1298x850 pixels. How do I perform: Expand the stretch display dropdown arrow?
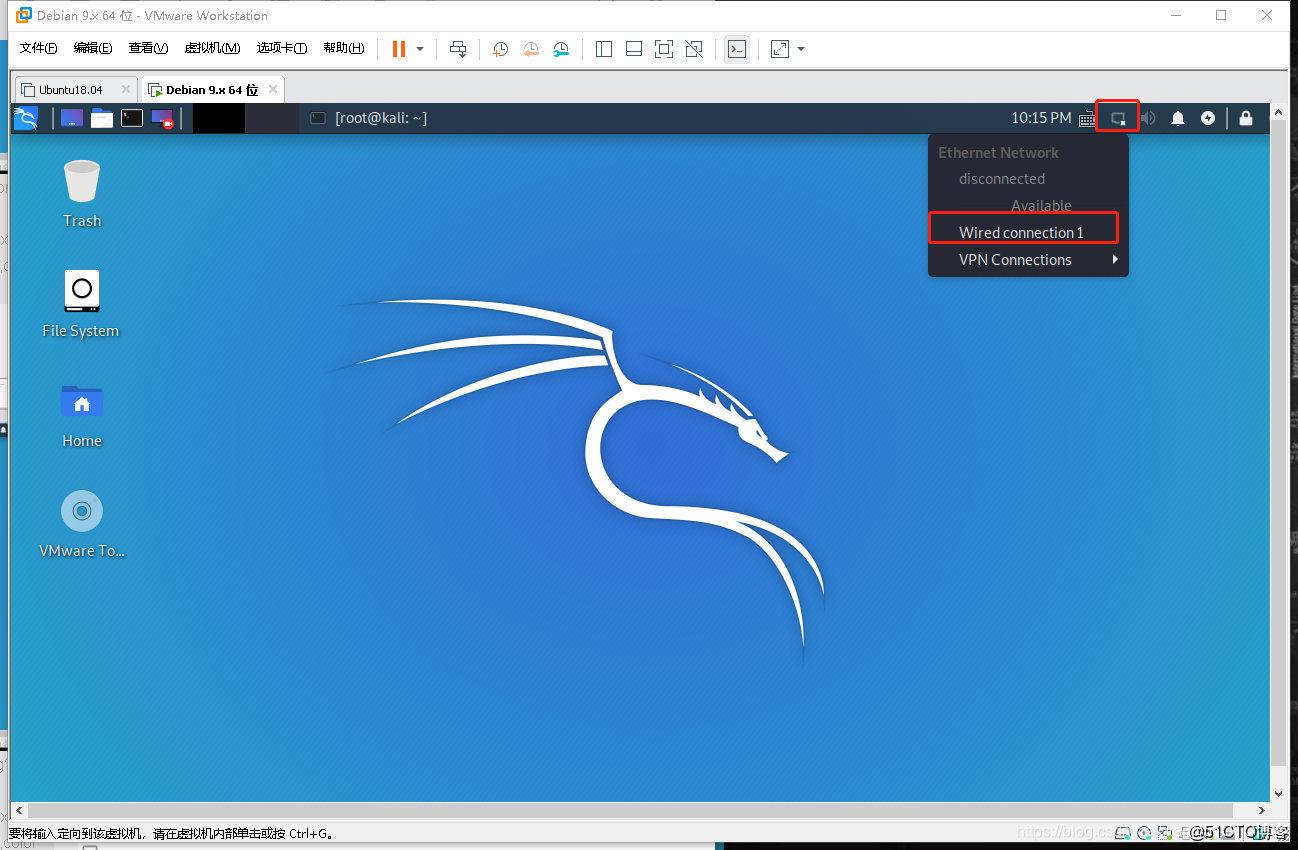pos(801,49)
